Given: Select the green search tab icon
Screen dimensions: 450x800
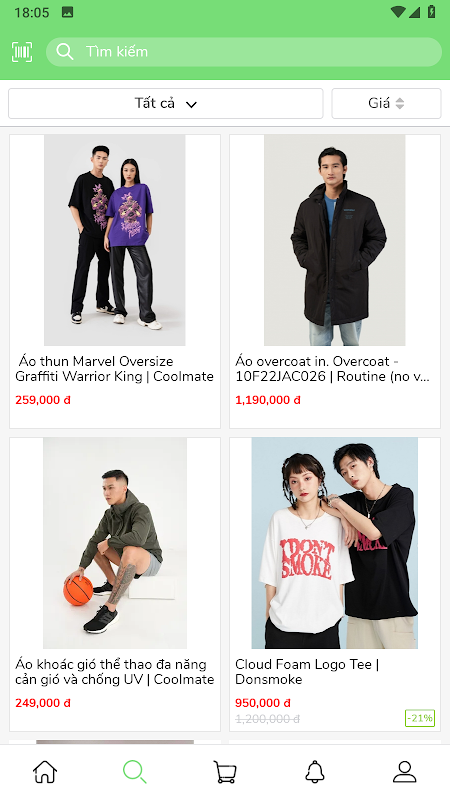Looking at the screenshot, I should [x=135, y=771].
